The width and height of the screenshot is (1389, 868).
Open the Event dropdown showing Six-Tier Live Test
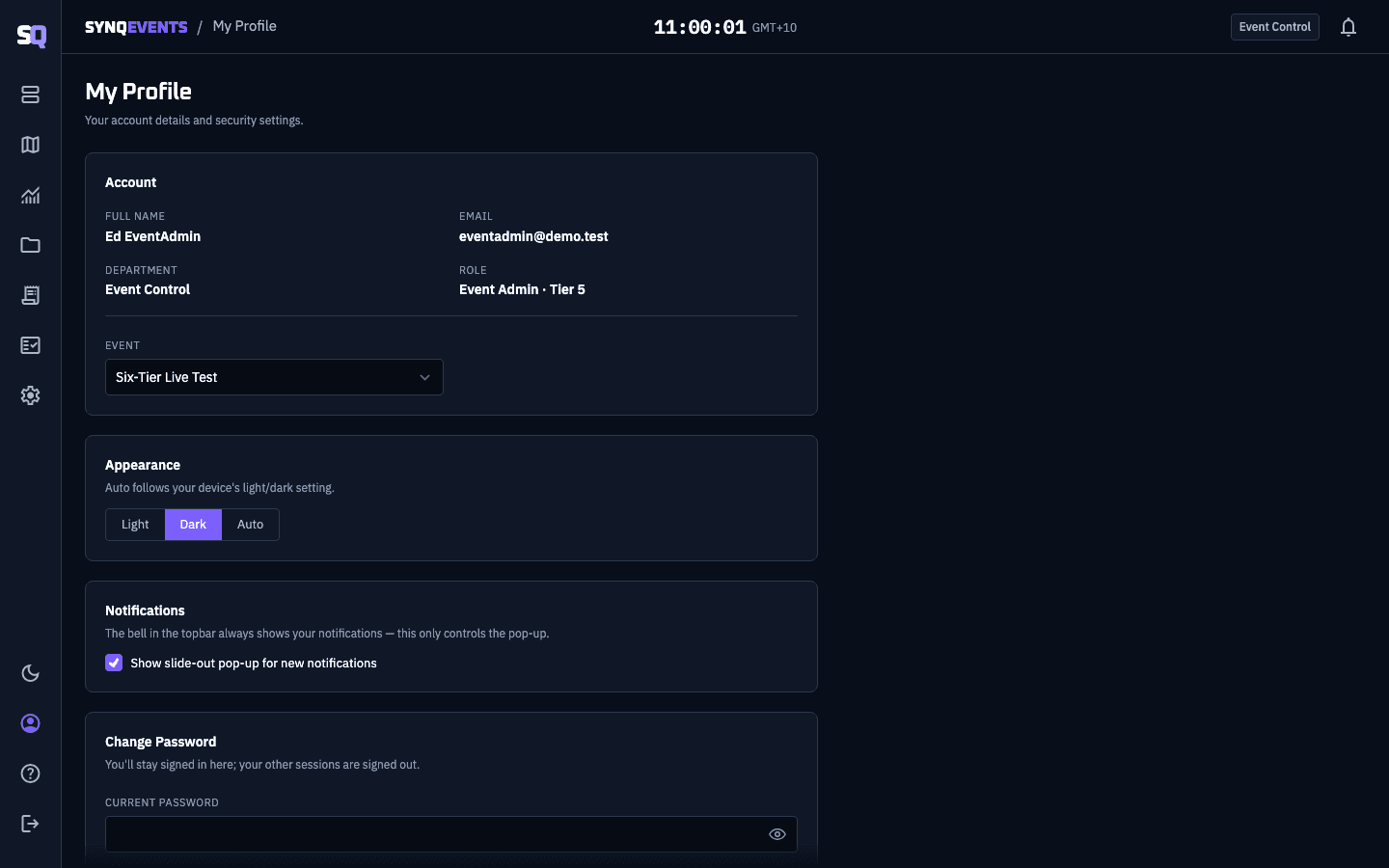coord(274,377)
